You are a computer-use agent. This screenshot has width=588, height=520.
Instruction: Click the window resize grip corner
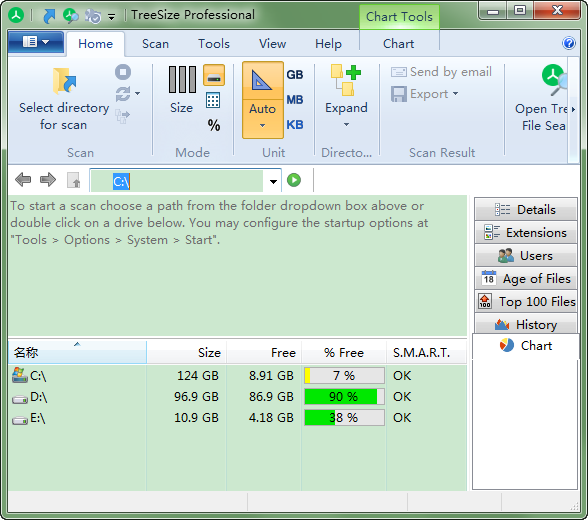(x=574, y=507)
